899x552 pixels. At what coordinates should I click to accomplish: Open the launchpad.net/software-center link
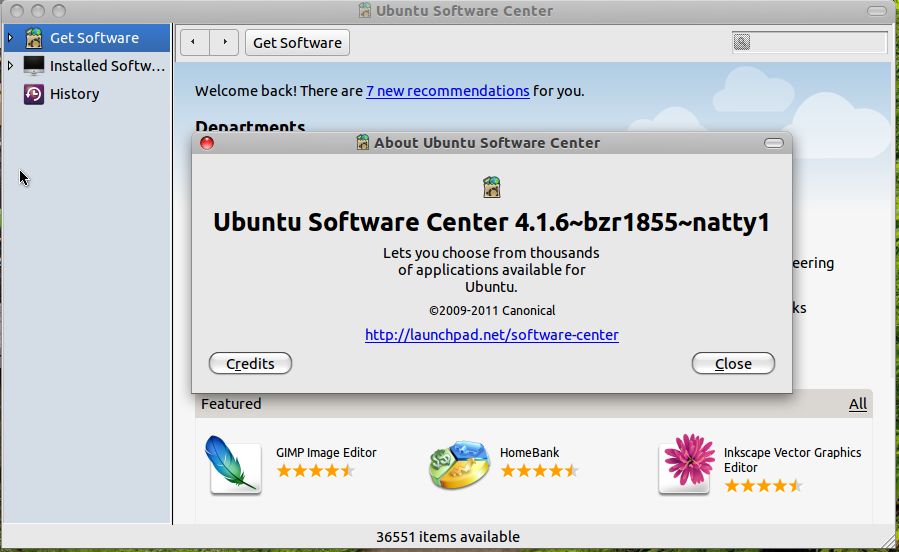492,335
